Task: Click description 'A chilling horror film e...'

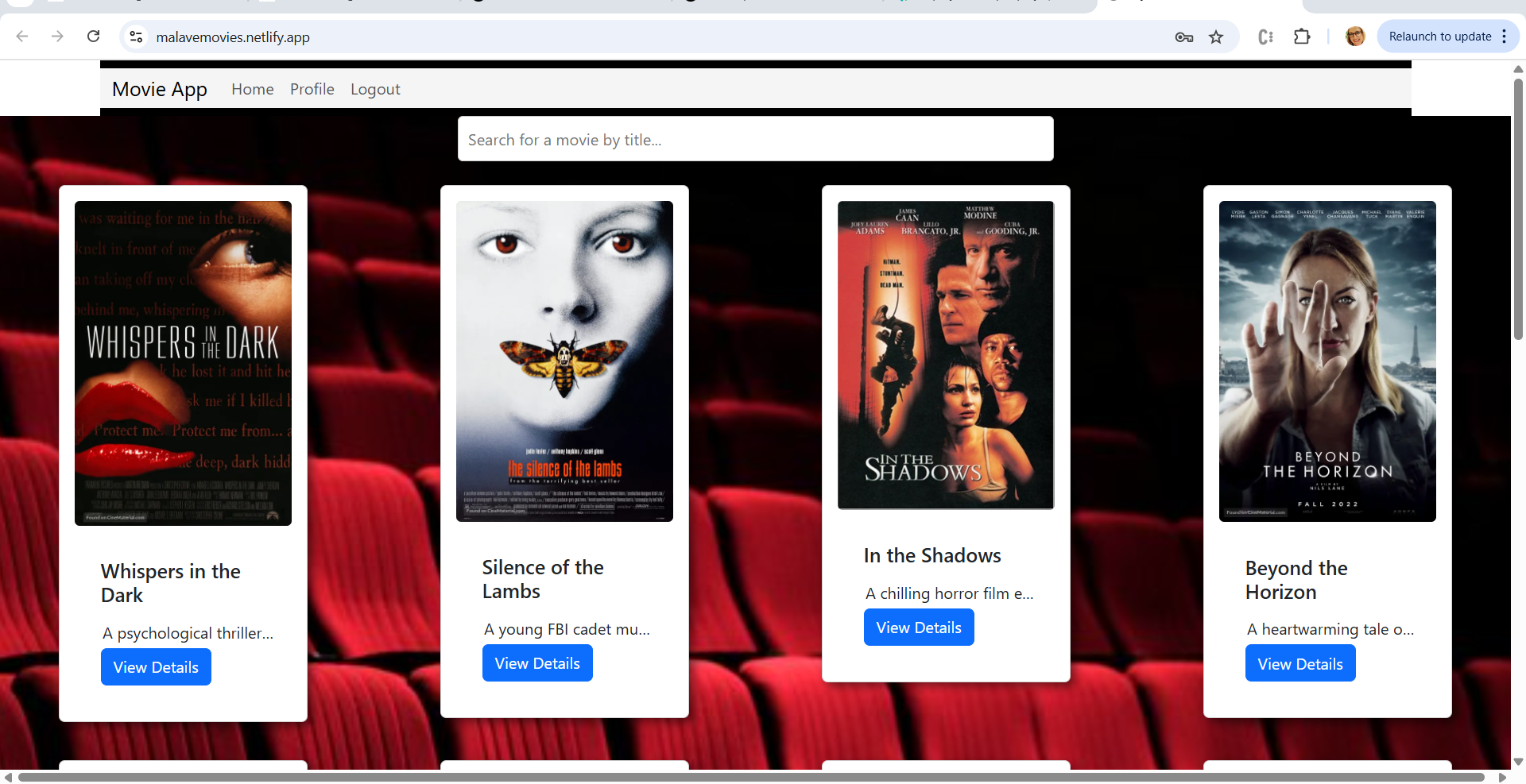Action: click(949, 593)
